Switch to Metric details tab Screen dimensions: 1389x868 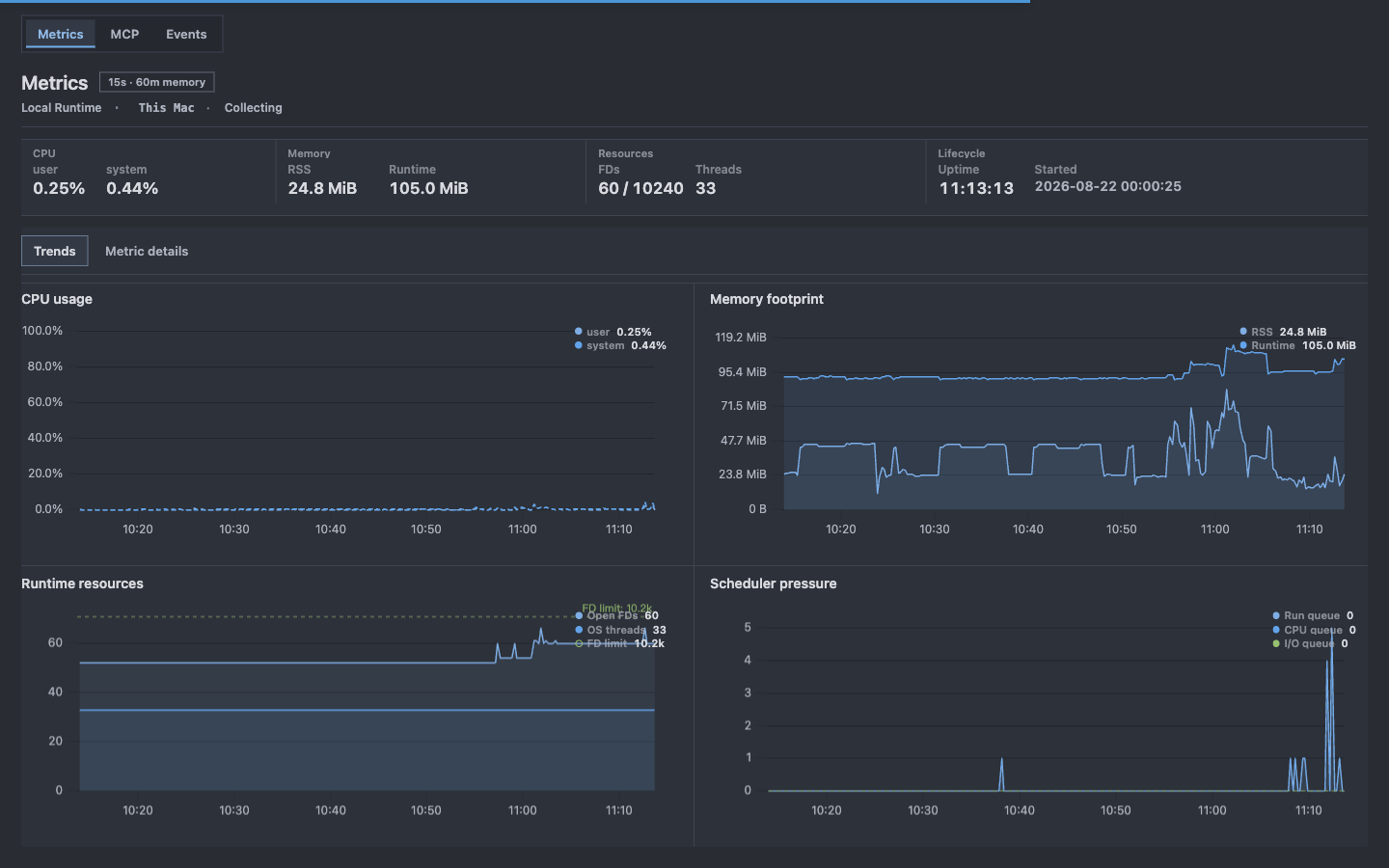[147, 251]
